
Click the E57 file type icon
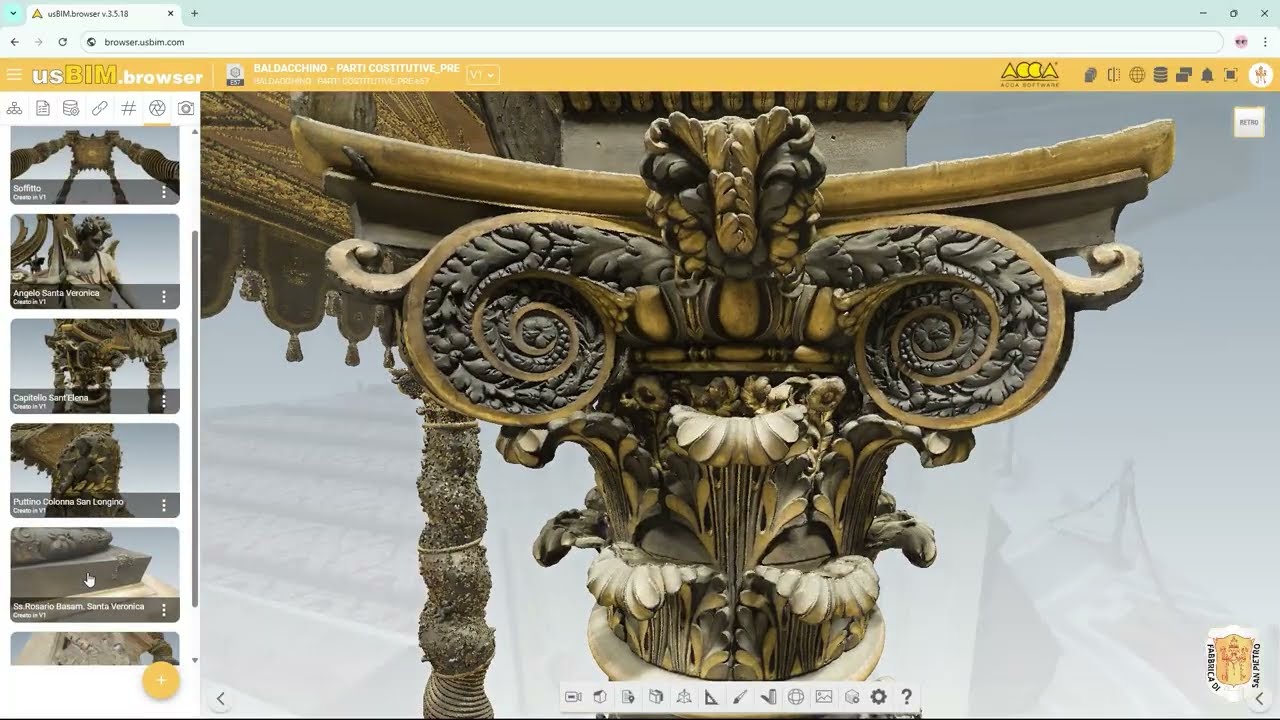[235, 75]
